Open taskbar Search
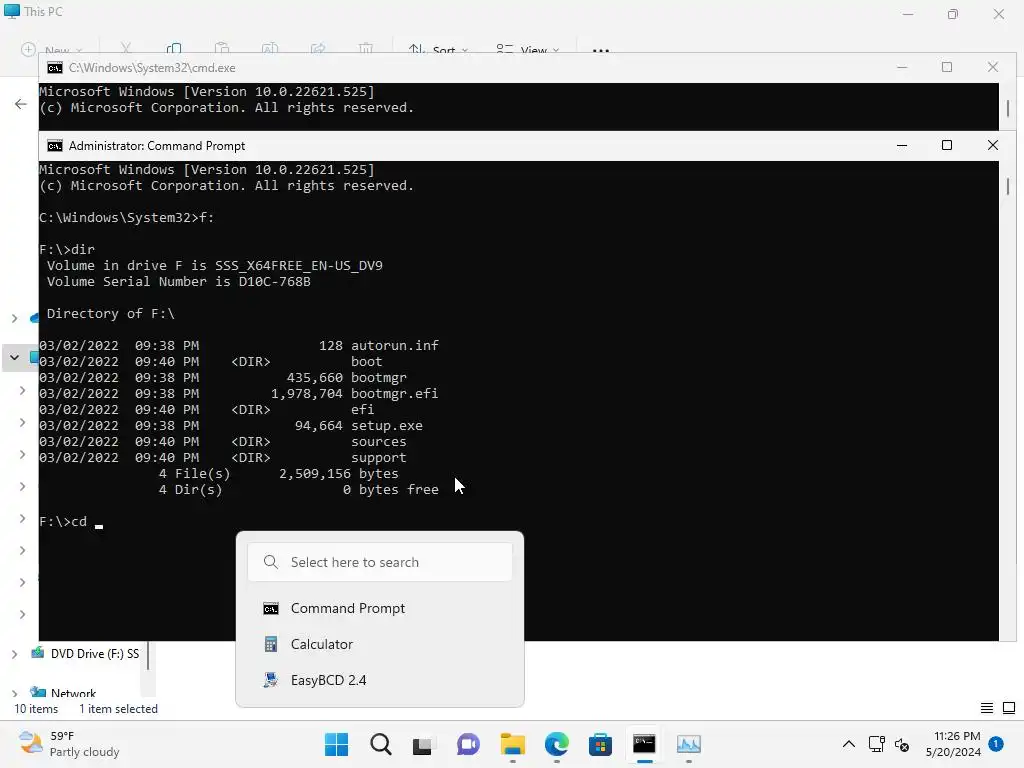1024x768 pixels. (x=381, y=744)
